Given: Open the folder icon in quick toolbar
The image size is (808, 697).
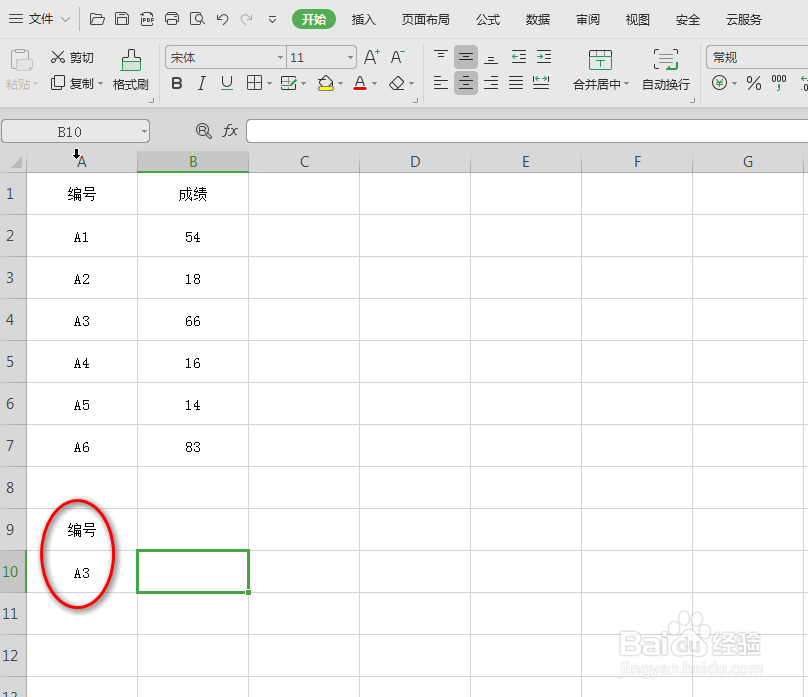Looking at the screenshot, I should (97, 20).
